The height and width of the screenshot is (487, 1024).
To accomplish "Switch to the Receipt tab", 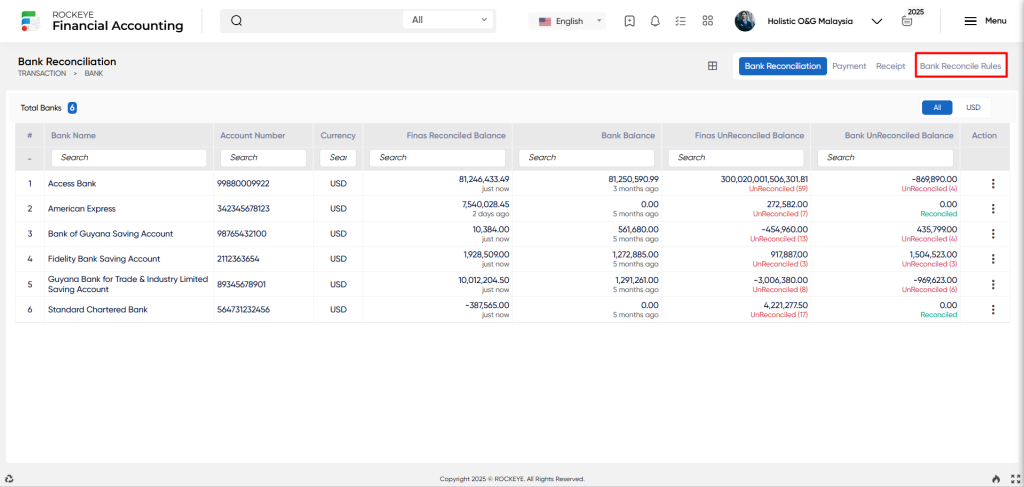I will pyautogui.click(x=890, y=66).
